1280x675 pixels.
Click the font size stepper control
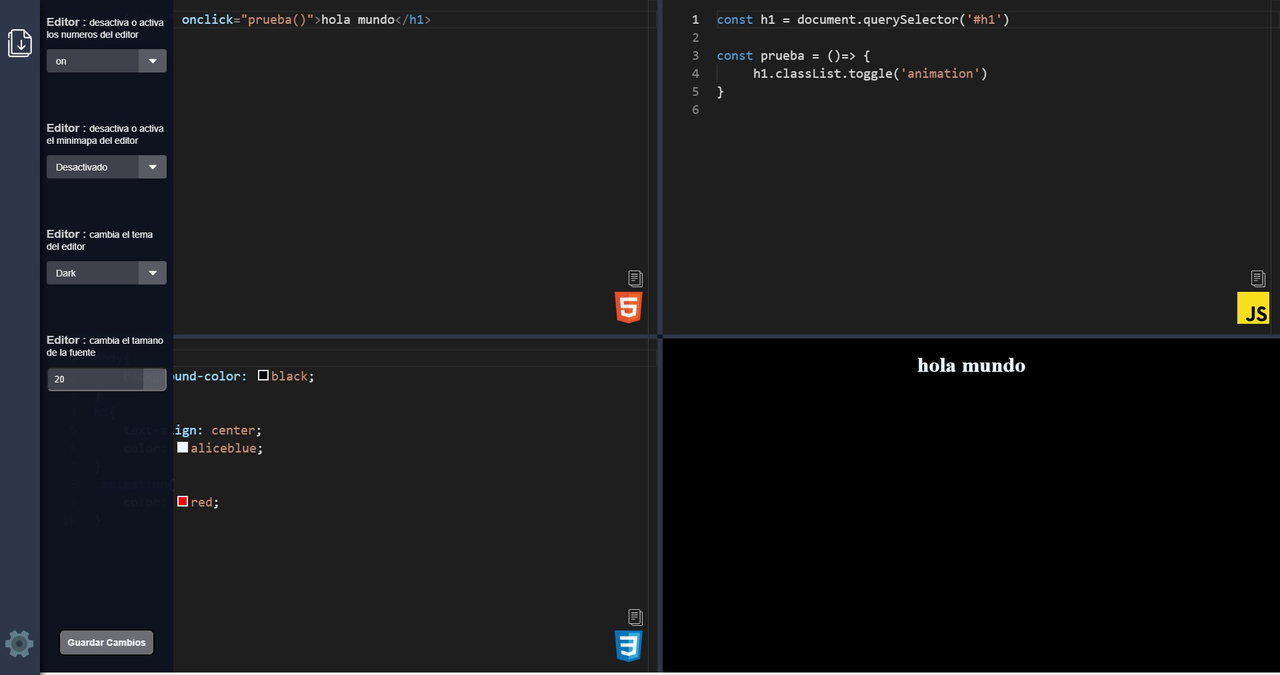[x=155, y=379]
